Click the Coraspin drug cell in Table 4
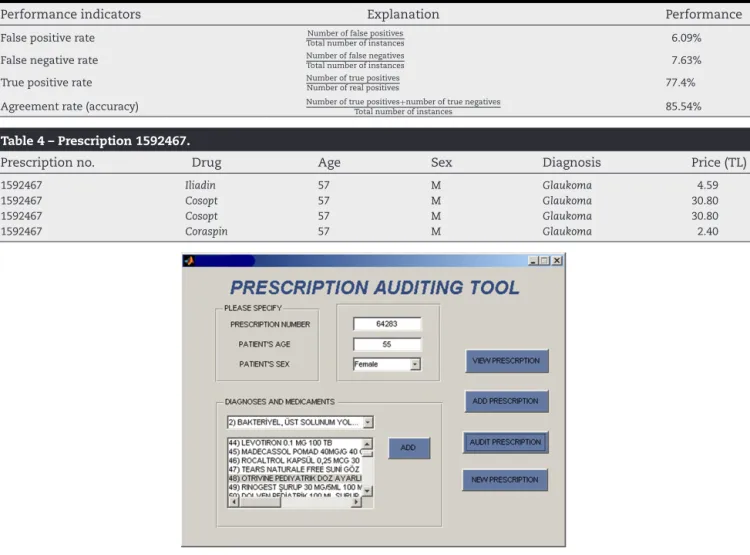Screen dimensions: 750x555 click(x=206, y=232)
